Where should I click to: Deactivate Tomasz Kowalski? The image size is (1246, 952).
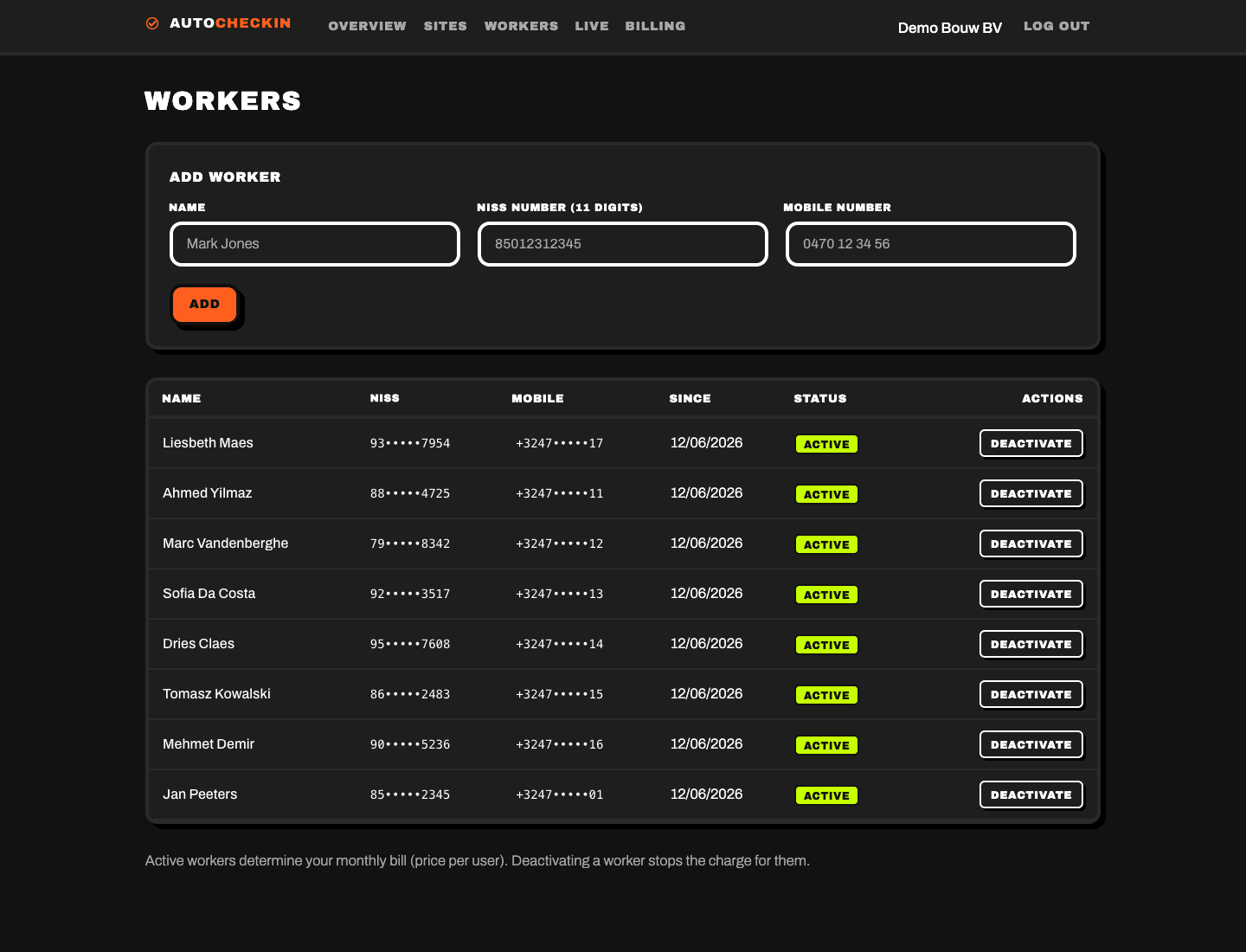[1031, 694]
